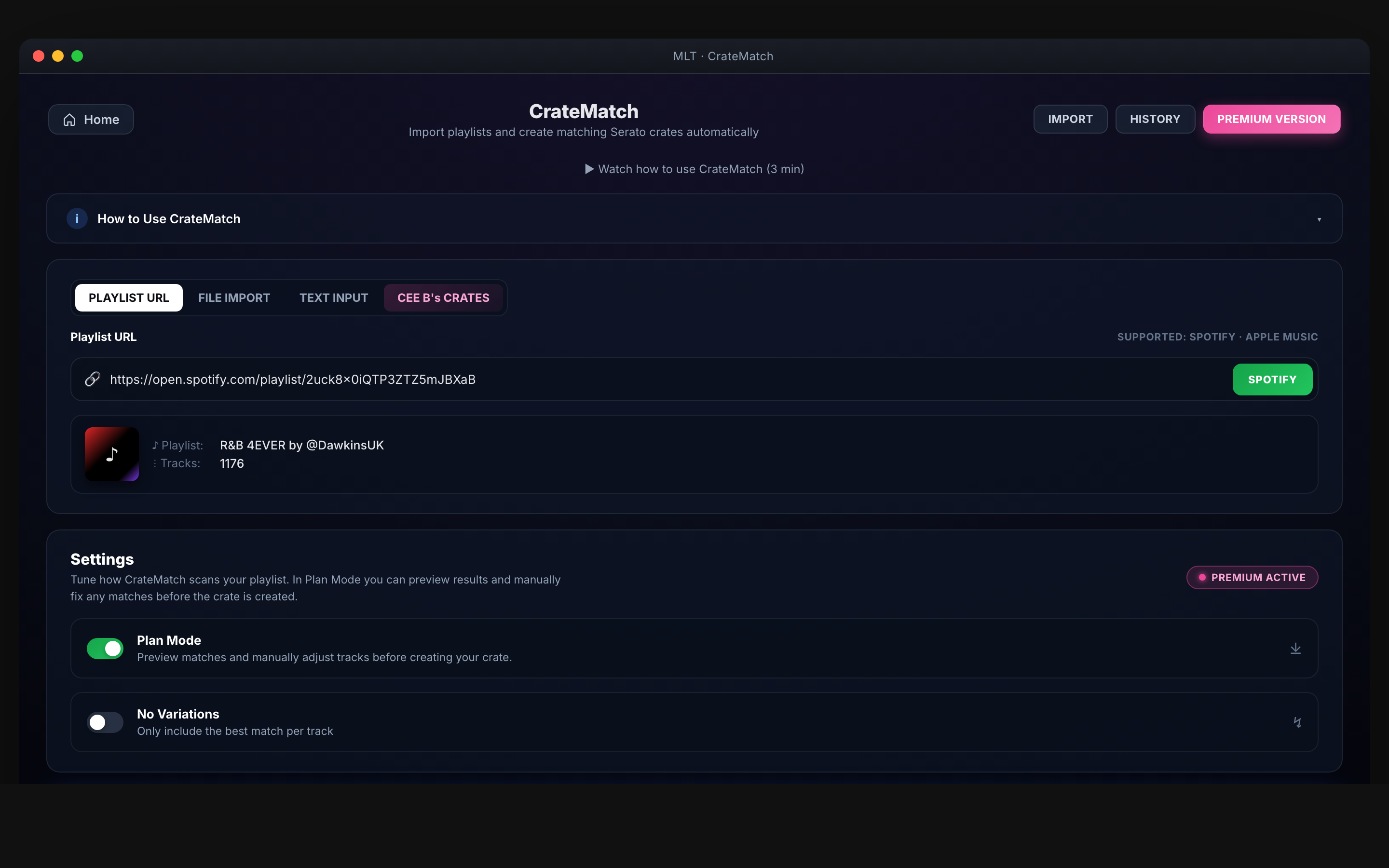Click the link chain icon in URL field
The height and width of the screenshot is (868, 1389).
(x=93, y=380)
